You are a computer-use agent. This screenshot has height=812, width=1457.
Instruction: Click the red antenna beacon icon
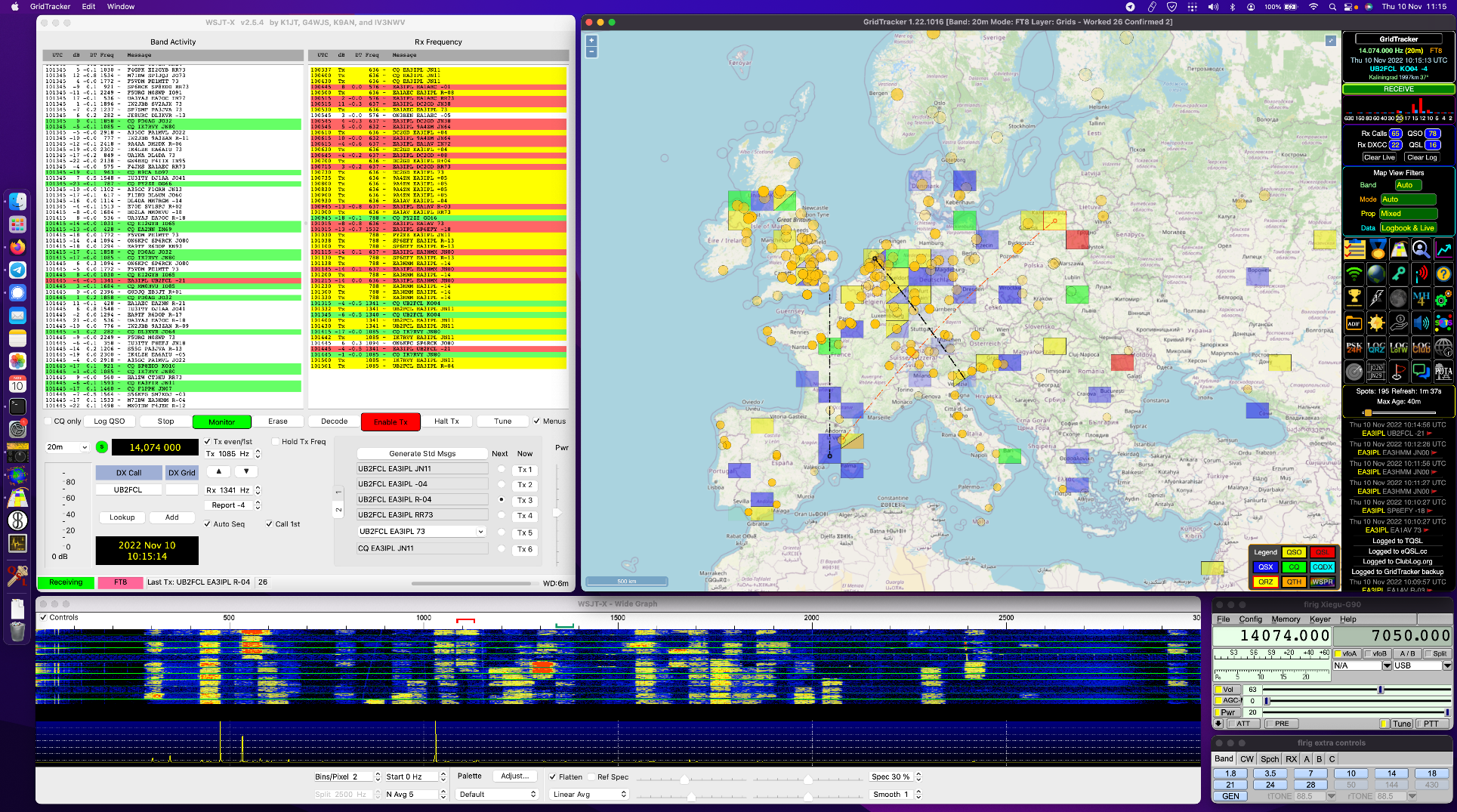coord(1421,274)
